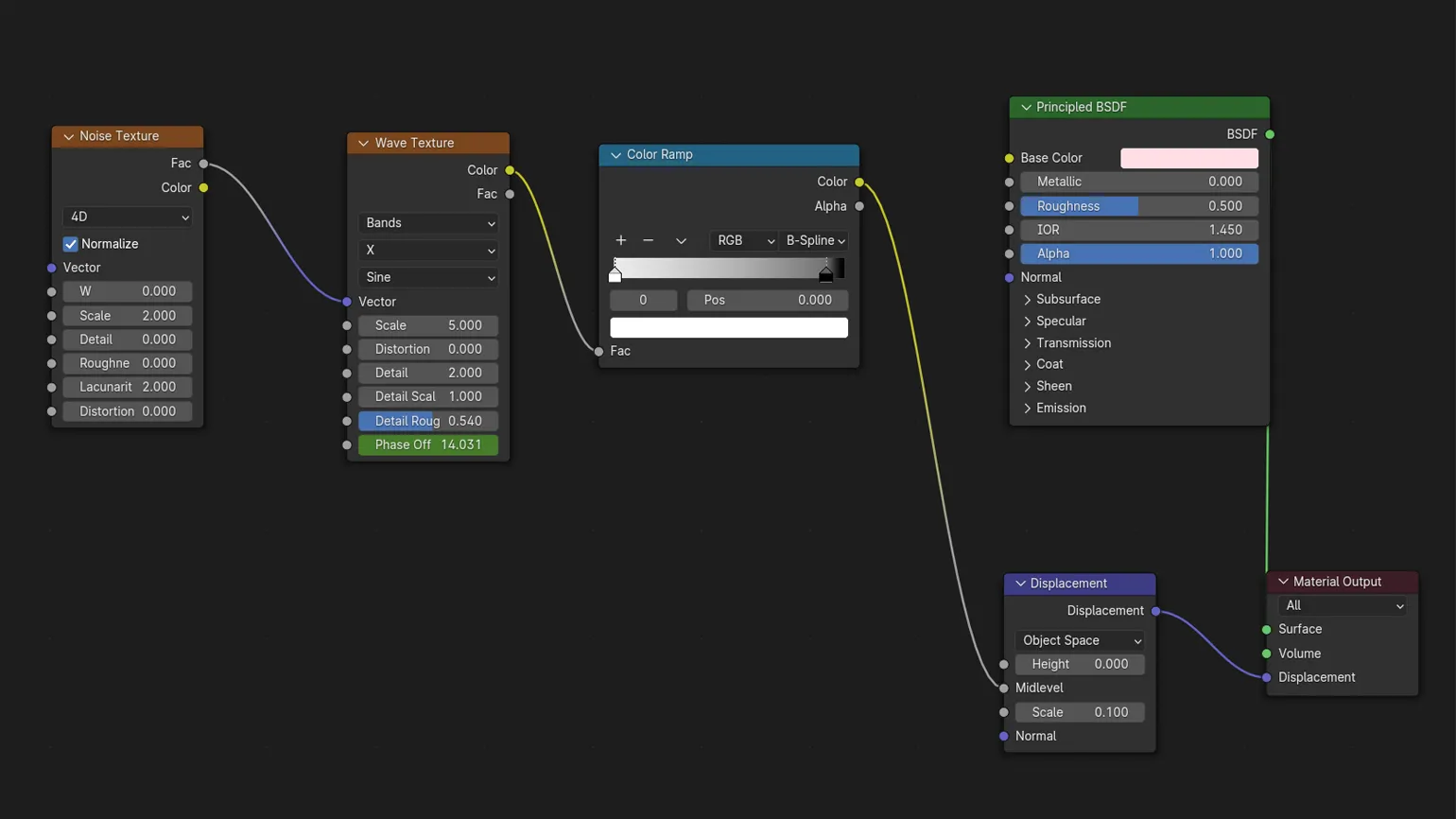Click the Roughness slider in Principled BSDF
The width and height of the screenshot is (1456, 819).
click(x=1138, y=205)
